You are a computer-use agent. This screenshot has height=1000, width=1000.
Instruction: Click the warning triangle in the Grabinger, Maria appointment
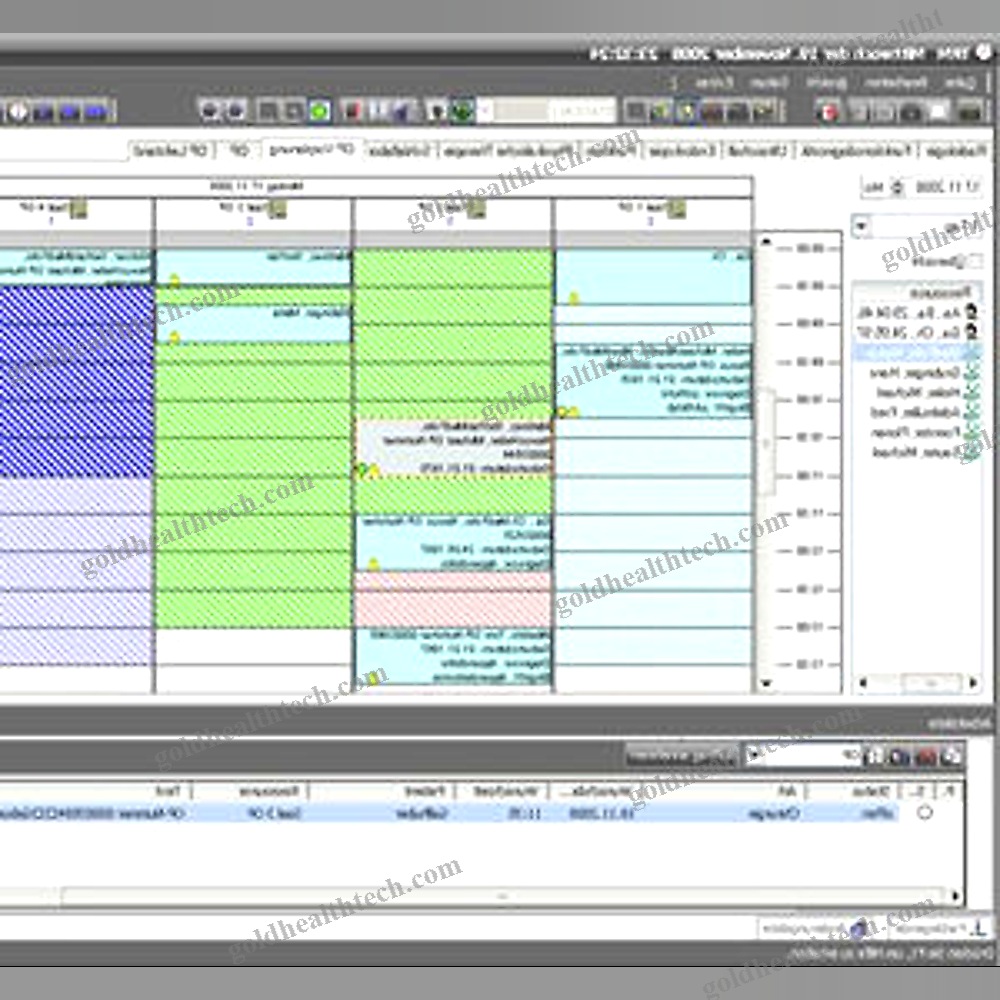[174, 337]
